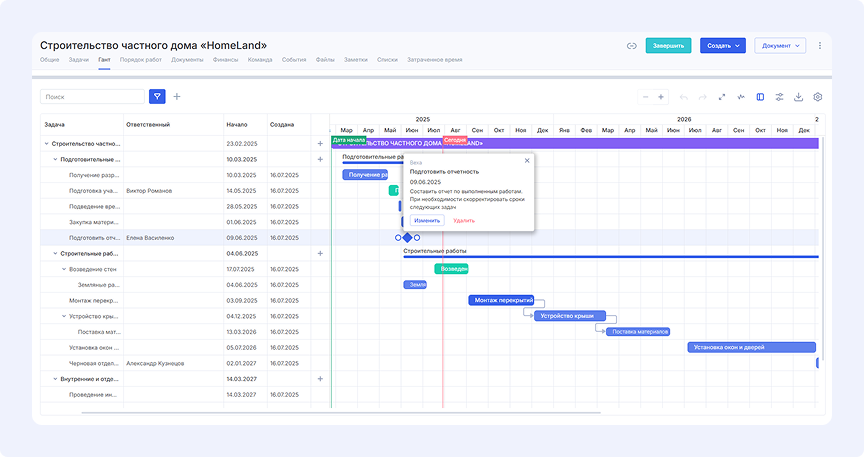Open the «Документ» dropdown
The height and width of the screenshot is (457, 864).
point(781,45)
